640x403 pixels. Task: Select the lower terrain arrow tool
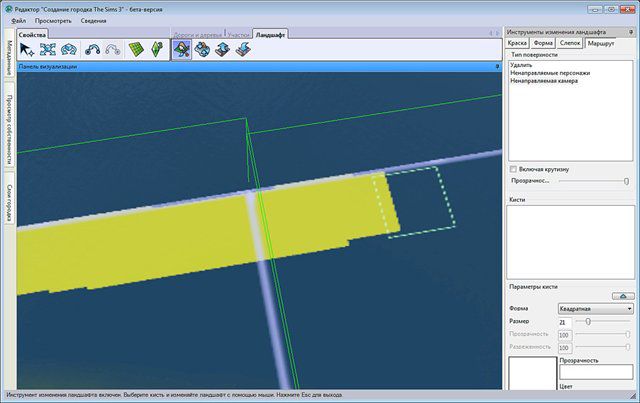pos(243,50)
